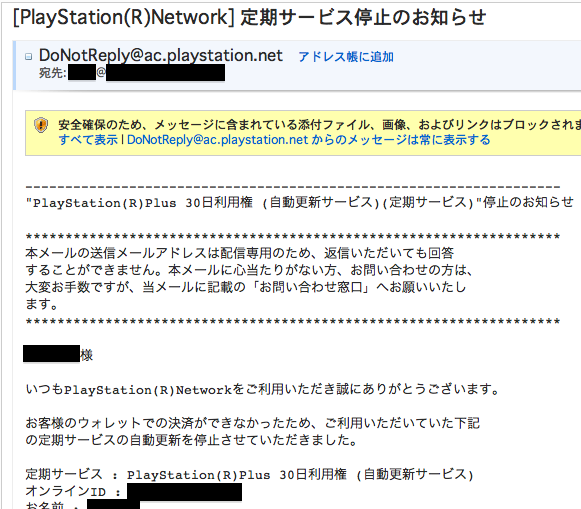Click the line することができません。本メールに心当たりがない方
This screenshot has width=581, height=509.
tap(249, 270)
